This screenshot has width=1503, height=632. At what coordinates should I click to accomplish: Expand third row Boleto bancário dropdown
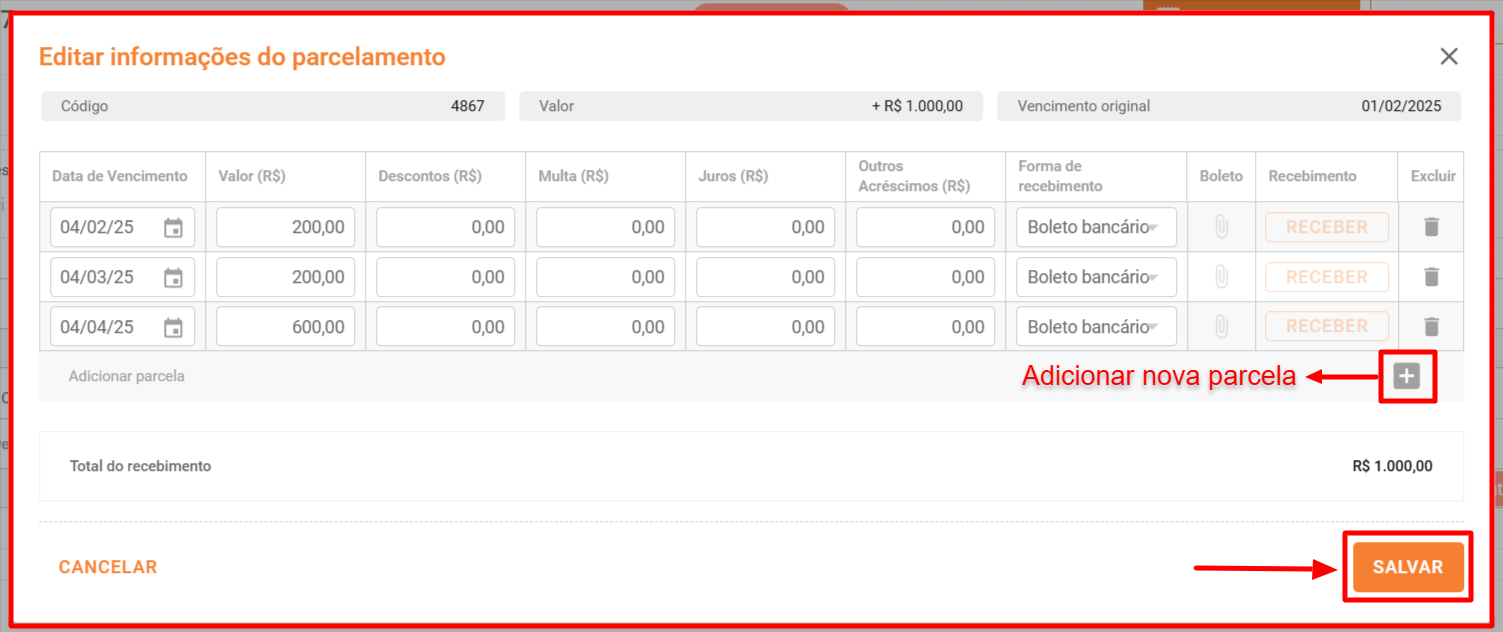click(x=1096, y=327)
